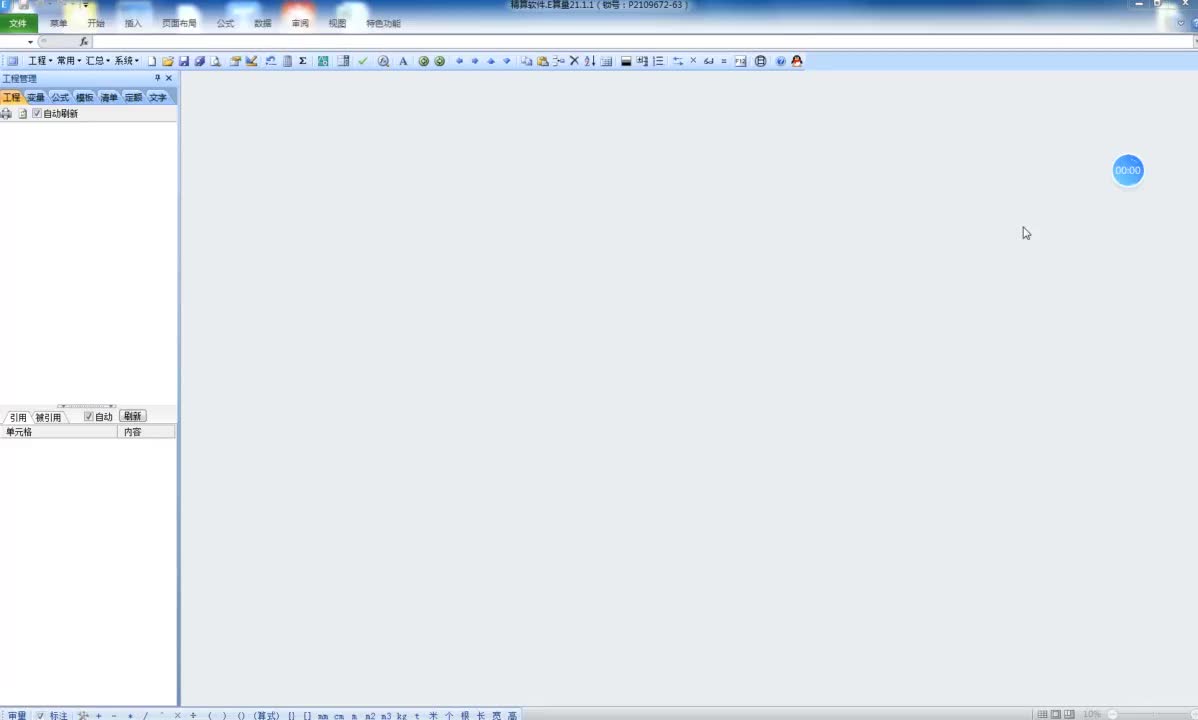Switch to the 清单 panel tab
This screenshot has height=720, width=1198.
109,97
